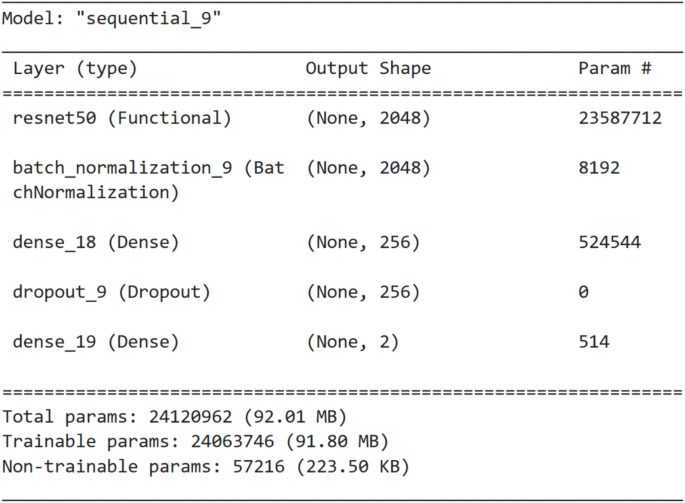Viewport: 685px width, 503px height.
Task: Select the dense_18 (Dense) layer name
Action: (96, 242)
